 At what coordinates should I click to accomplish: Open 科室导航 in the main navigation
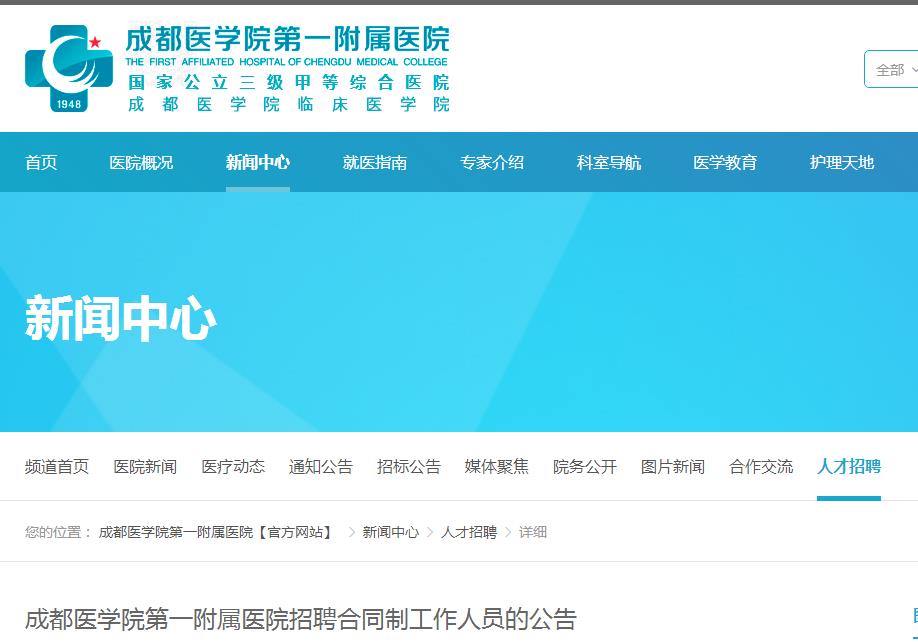click(x=608, y=162)
